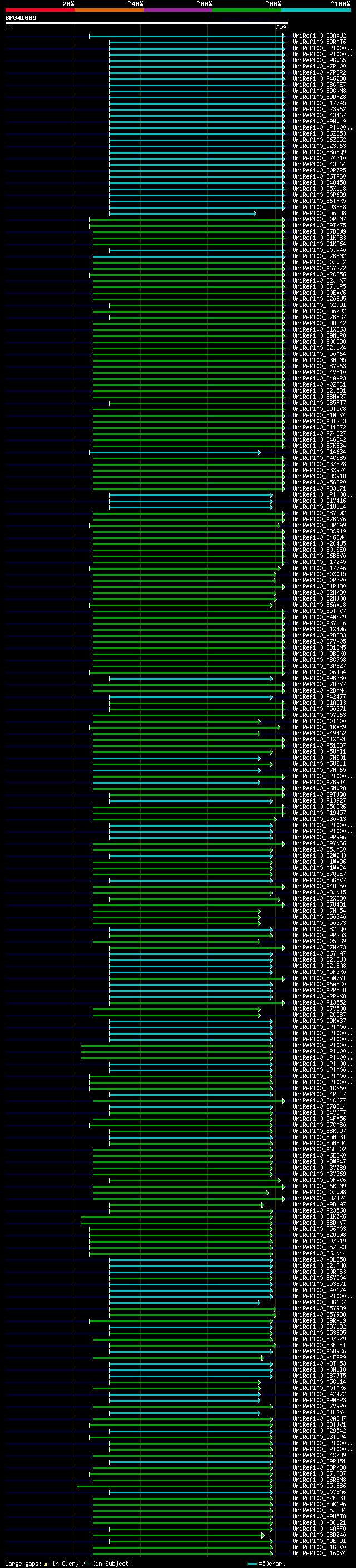Select the UniRef100_Q9TKZ5 label
This screenshot has height=1568, width=356.
319,225
